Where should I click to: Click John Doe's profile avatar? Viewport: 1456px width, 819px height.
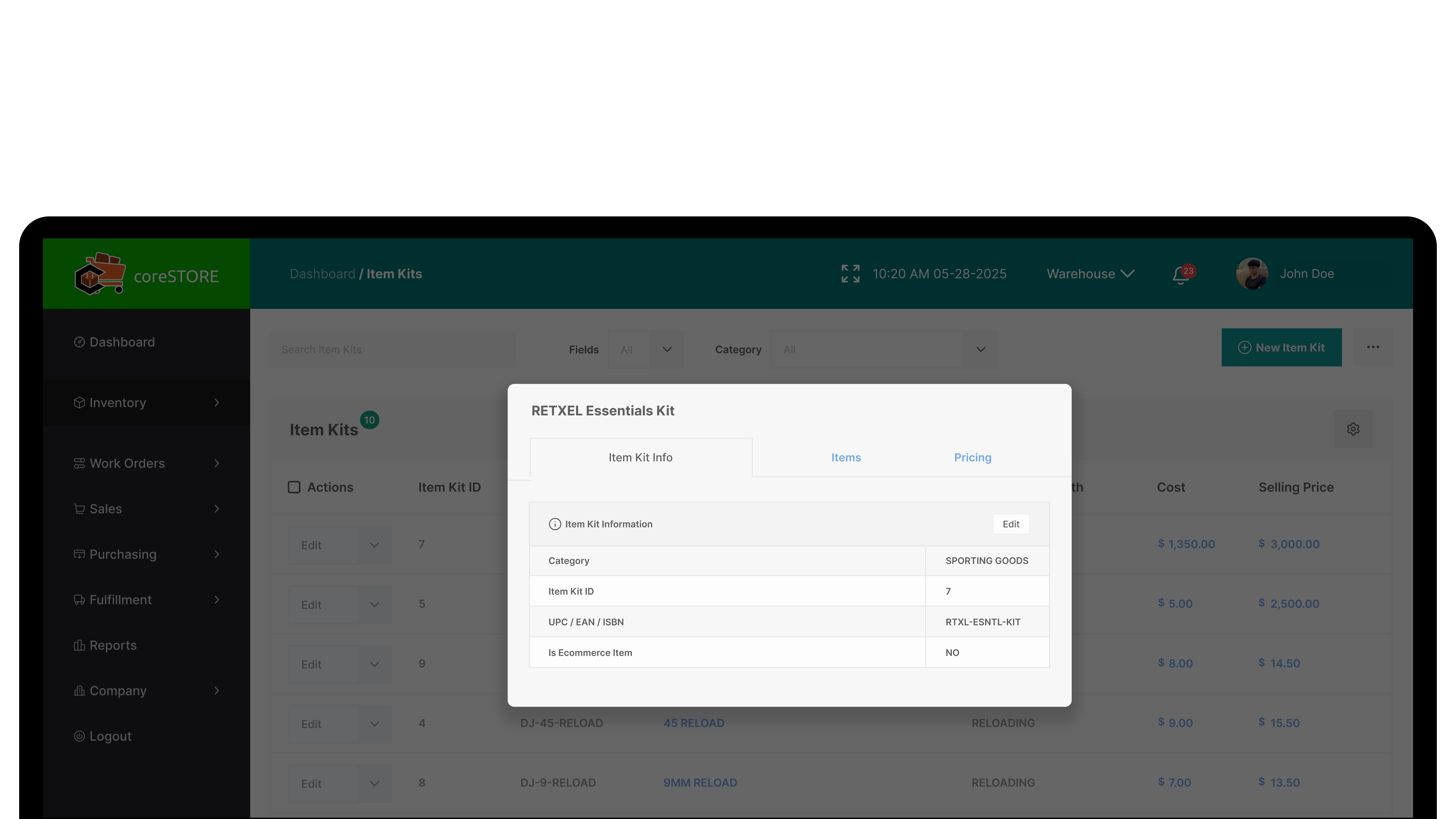pos(1252,273)
